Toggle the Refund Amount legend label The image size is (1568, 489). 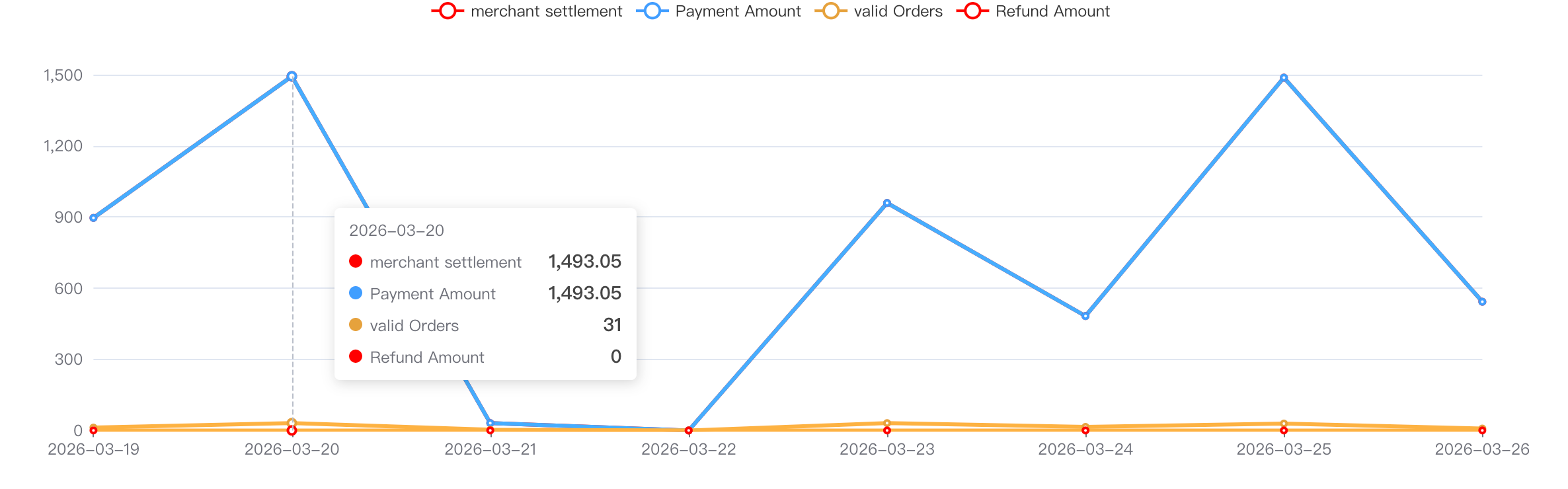point(1052,11)
